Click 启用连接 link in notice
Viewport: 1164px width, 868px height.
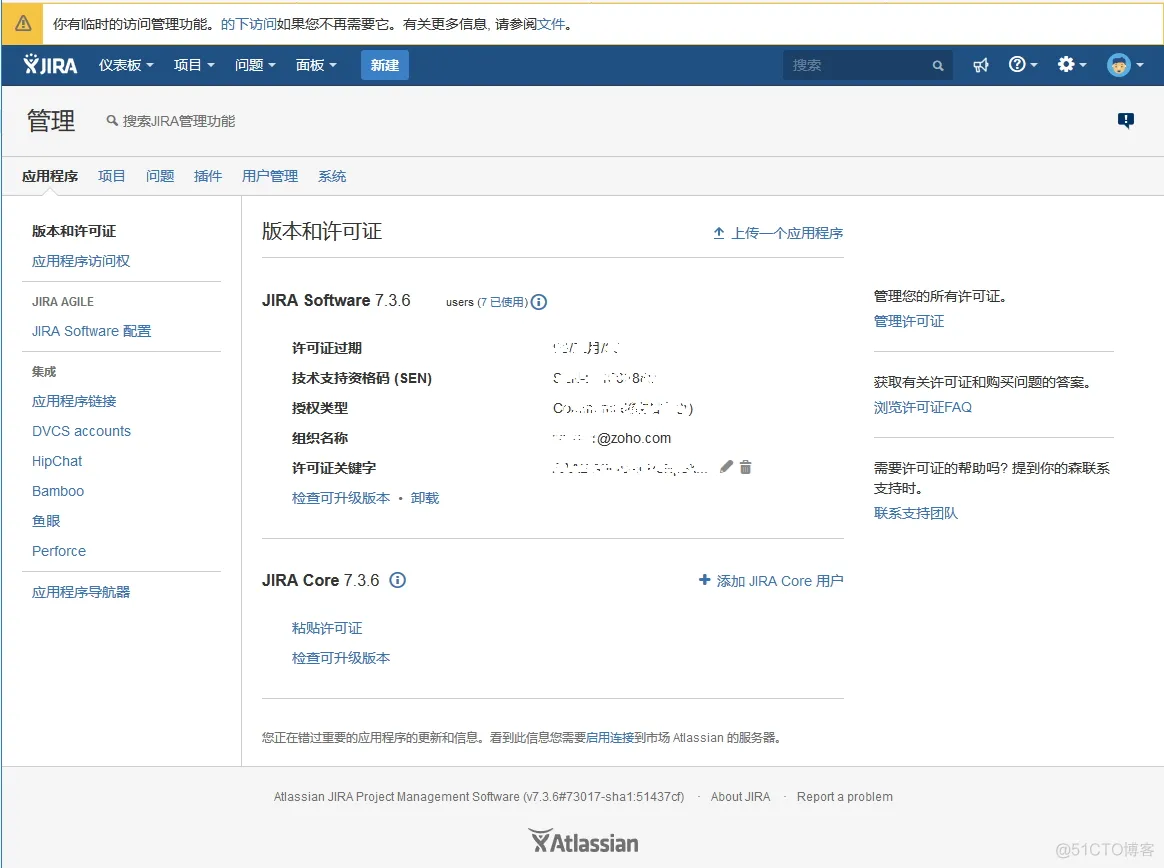[609, 737]
